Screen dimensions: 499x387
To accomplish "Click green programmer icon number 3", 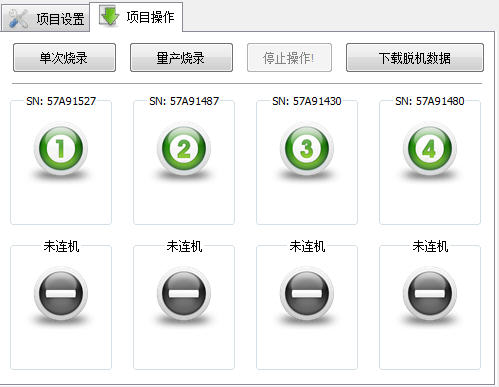I will click(x=307, y=149).
